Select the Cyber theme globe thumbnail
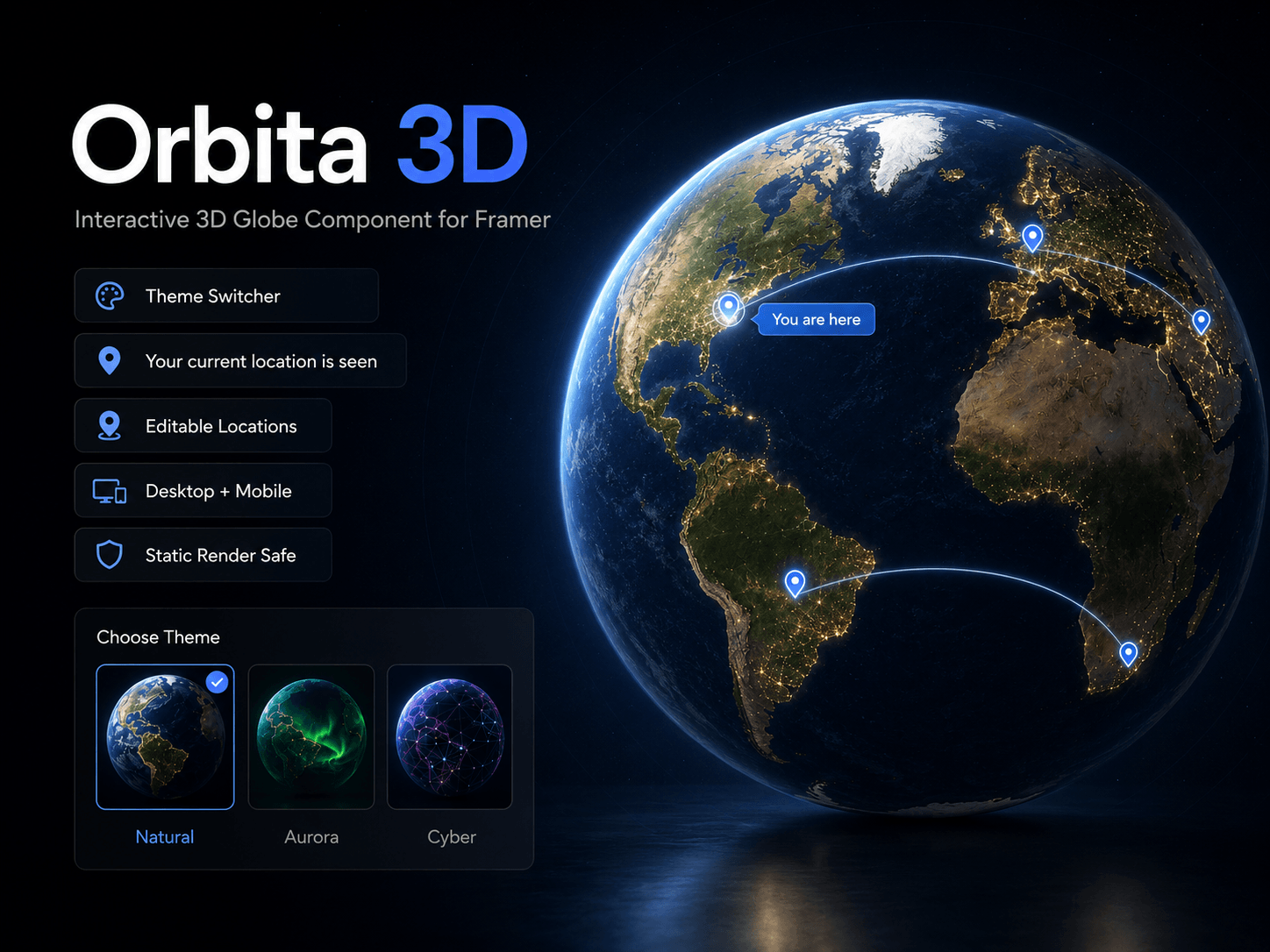The image size is (1270, 952). [450, 737]
